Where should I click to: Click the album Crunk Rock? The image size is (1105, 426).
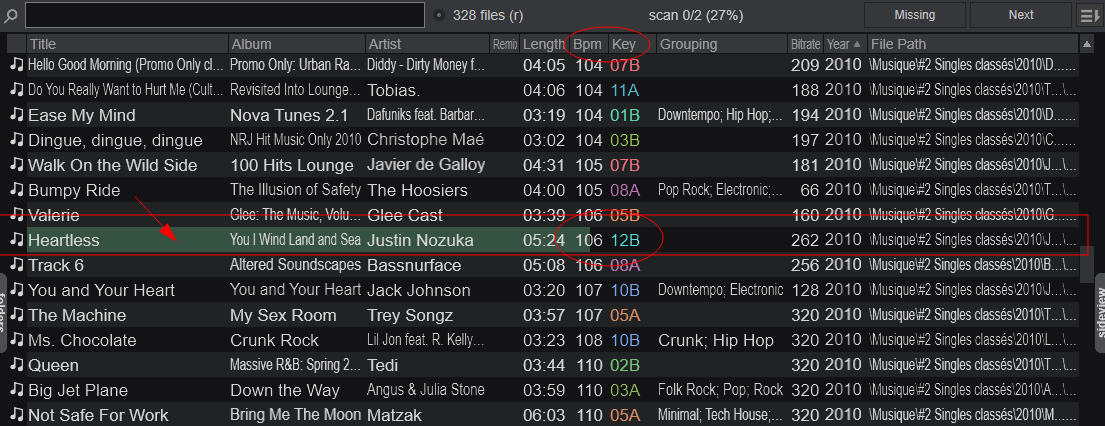pyautogui.click(x=274, y=341)
